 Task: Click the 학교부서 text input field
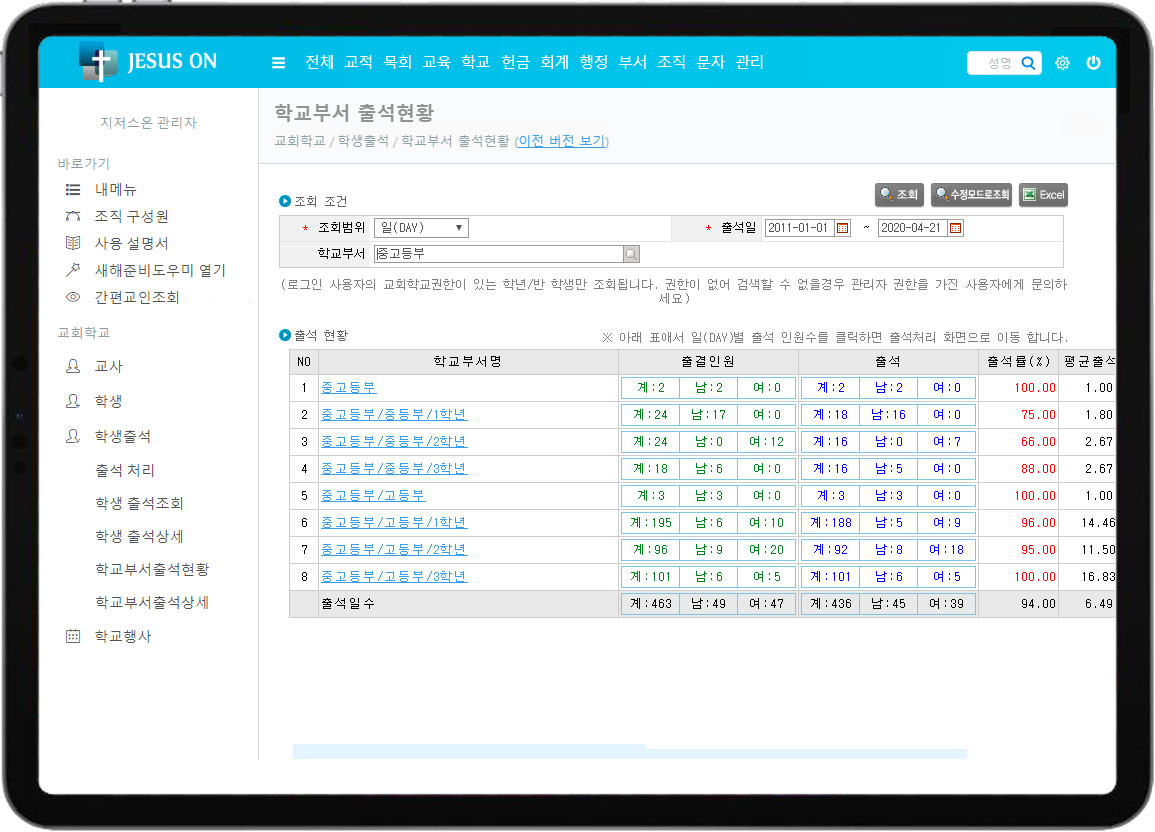point(498,254)
